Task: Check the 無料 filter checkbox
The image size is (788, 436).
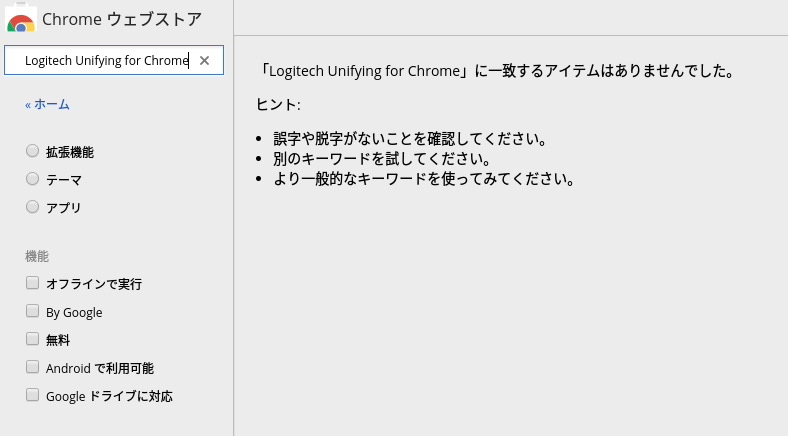Action: [x=33, y=339]
